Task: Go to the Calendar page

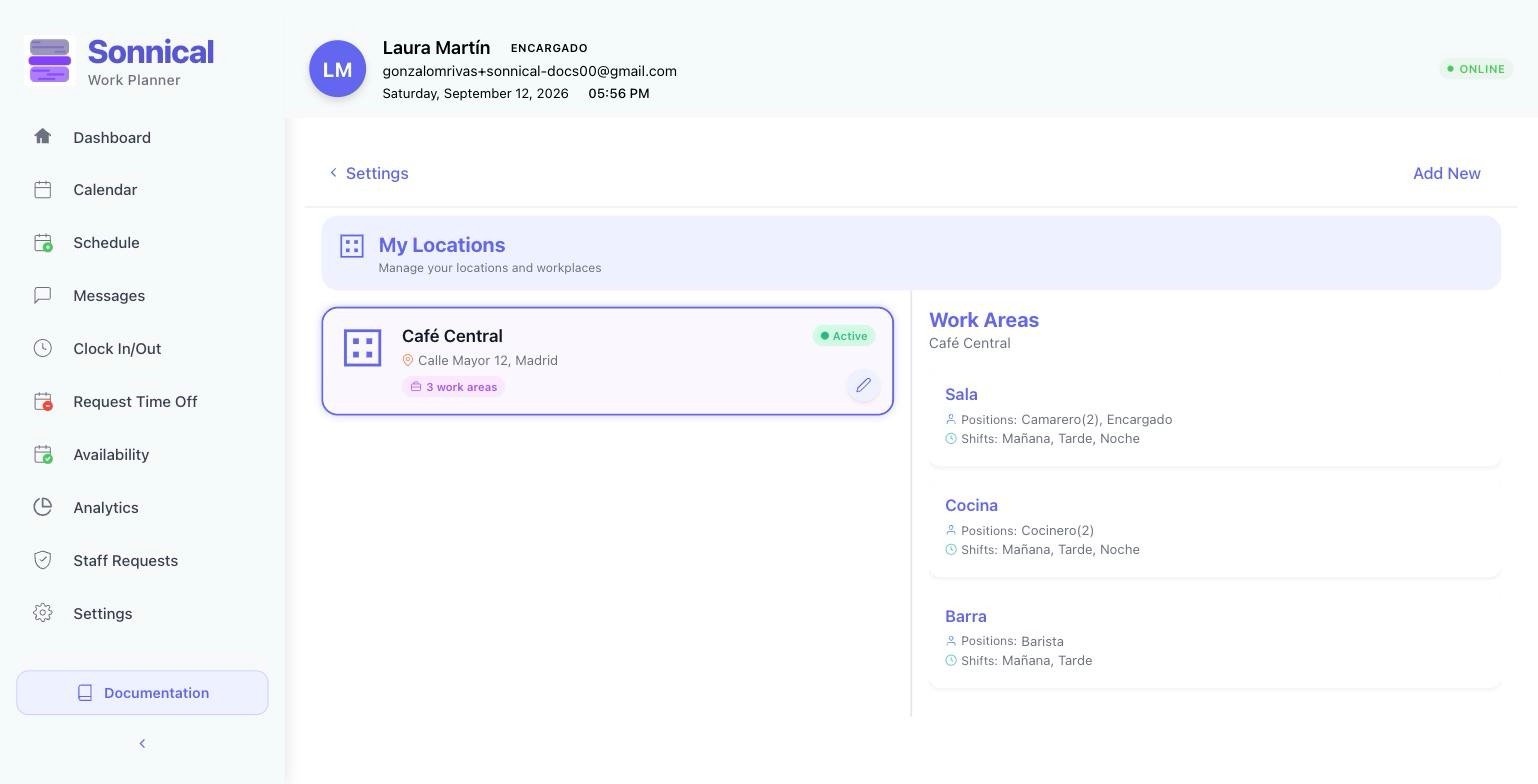Action: (105, 190)
